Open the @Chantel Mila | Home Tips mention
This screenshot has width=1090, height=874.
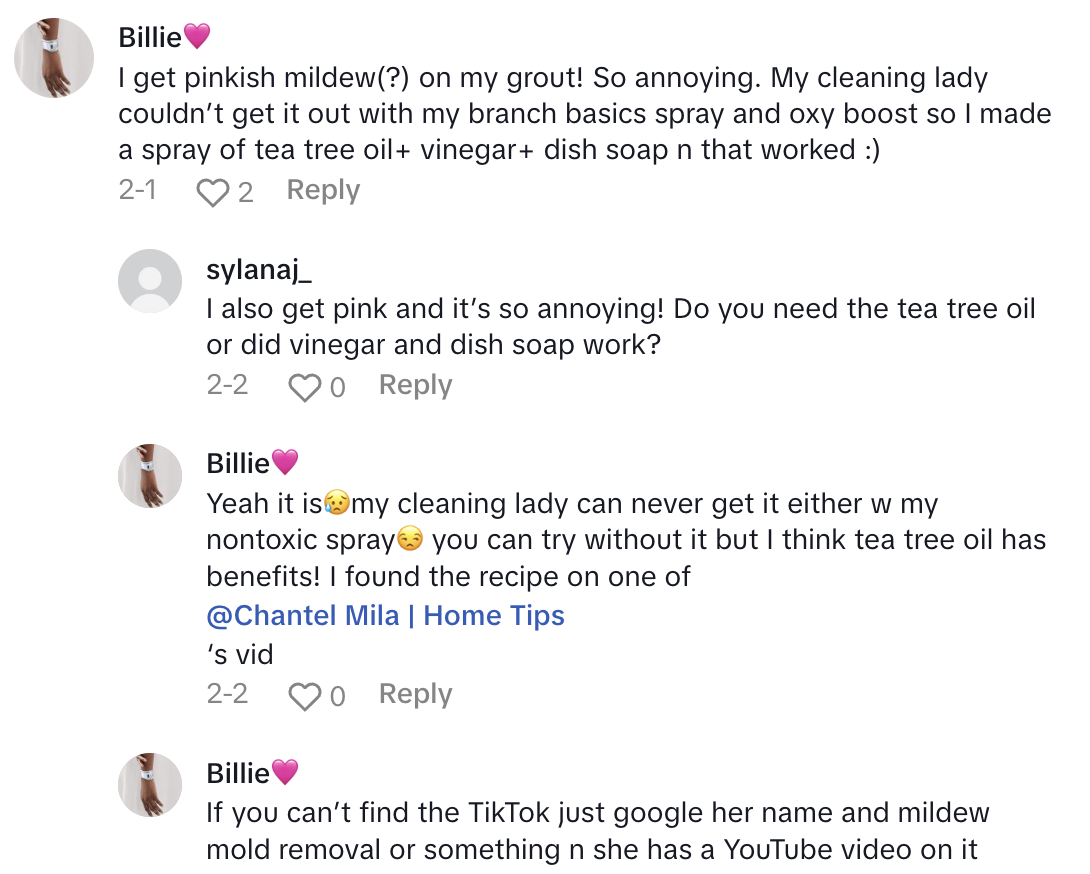385,615
